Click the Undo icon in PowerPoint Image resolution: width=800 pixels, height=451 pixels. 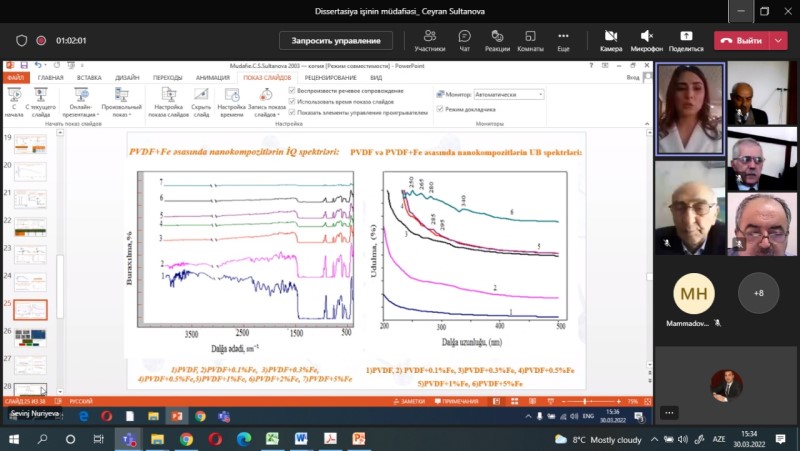38,65
